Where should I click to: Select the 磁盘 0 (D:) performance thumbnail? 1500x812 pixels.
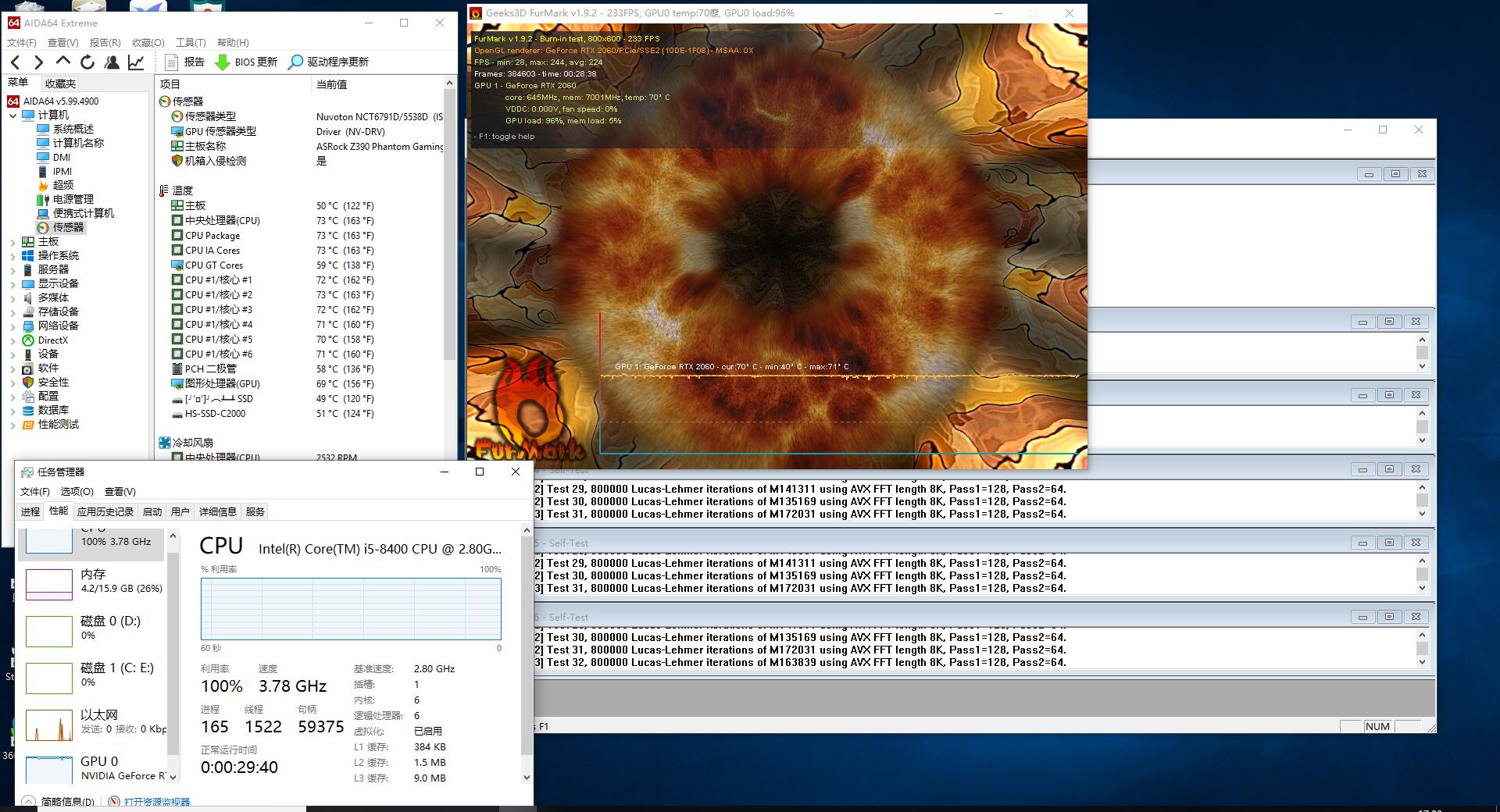tap(49, 632)
